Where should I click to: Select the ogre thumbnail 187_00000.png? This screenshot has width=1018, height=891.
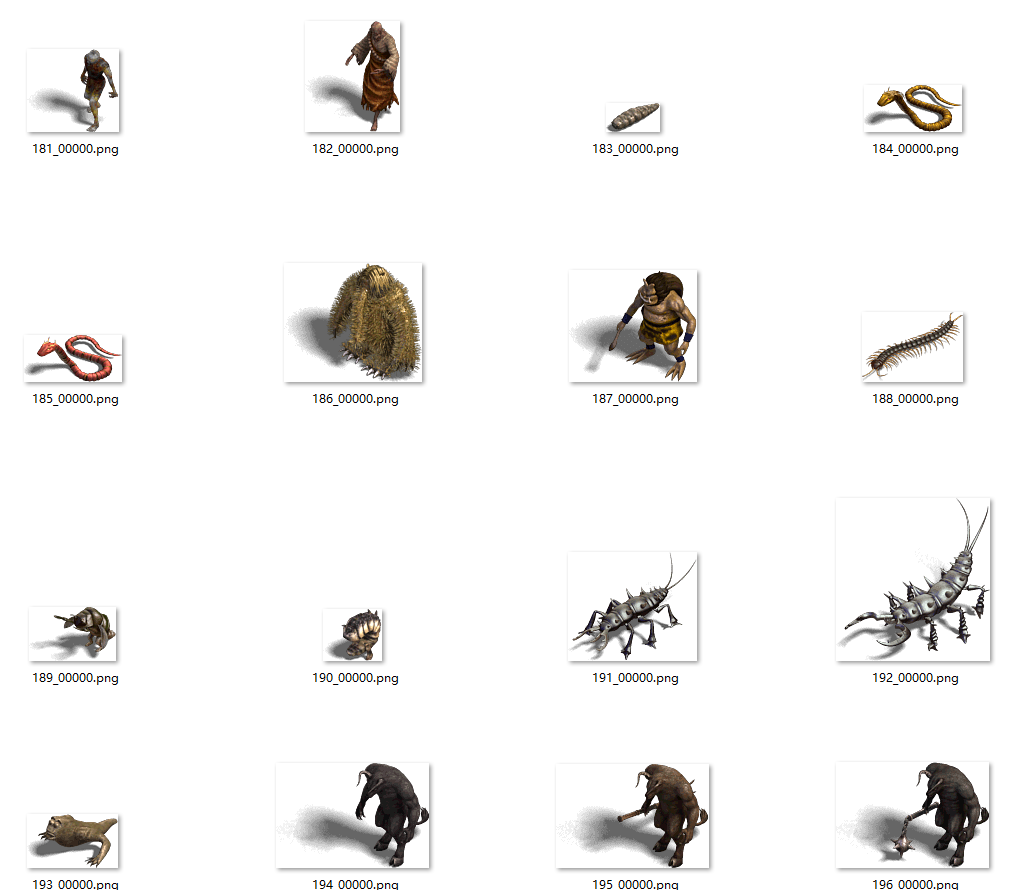633,326
